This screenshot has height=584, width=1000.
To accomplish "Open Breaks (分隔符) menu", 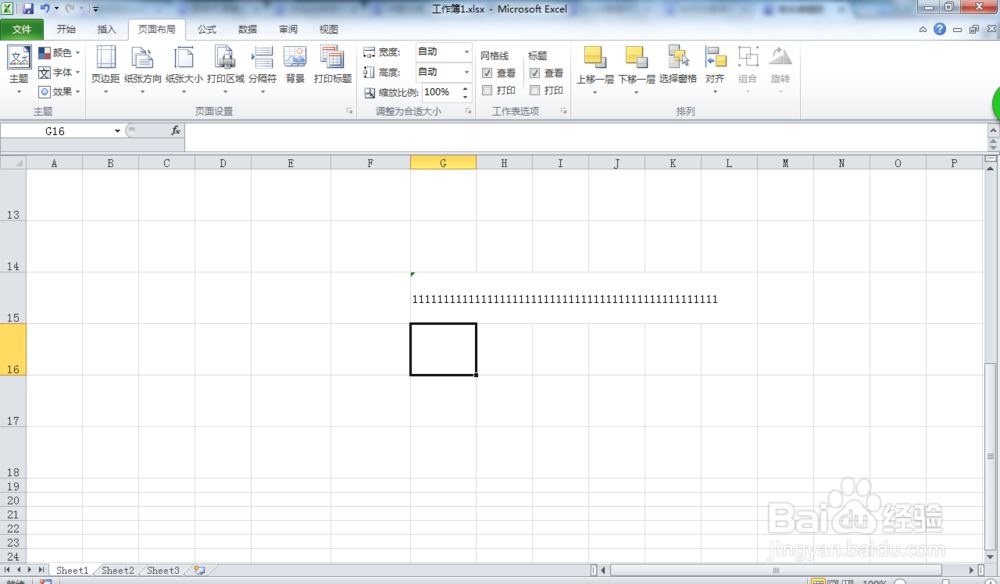I will coord(262,69).
